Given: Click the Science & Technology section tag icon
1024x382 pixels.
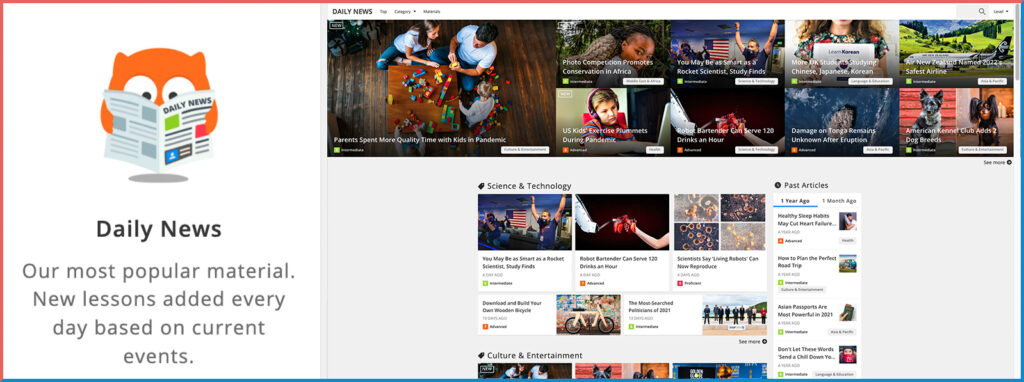Looking at the screenshot, I should tap(481, 186).
